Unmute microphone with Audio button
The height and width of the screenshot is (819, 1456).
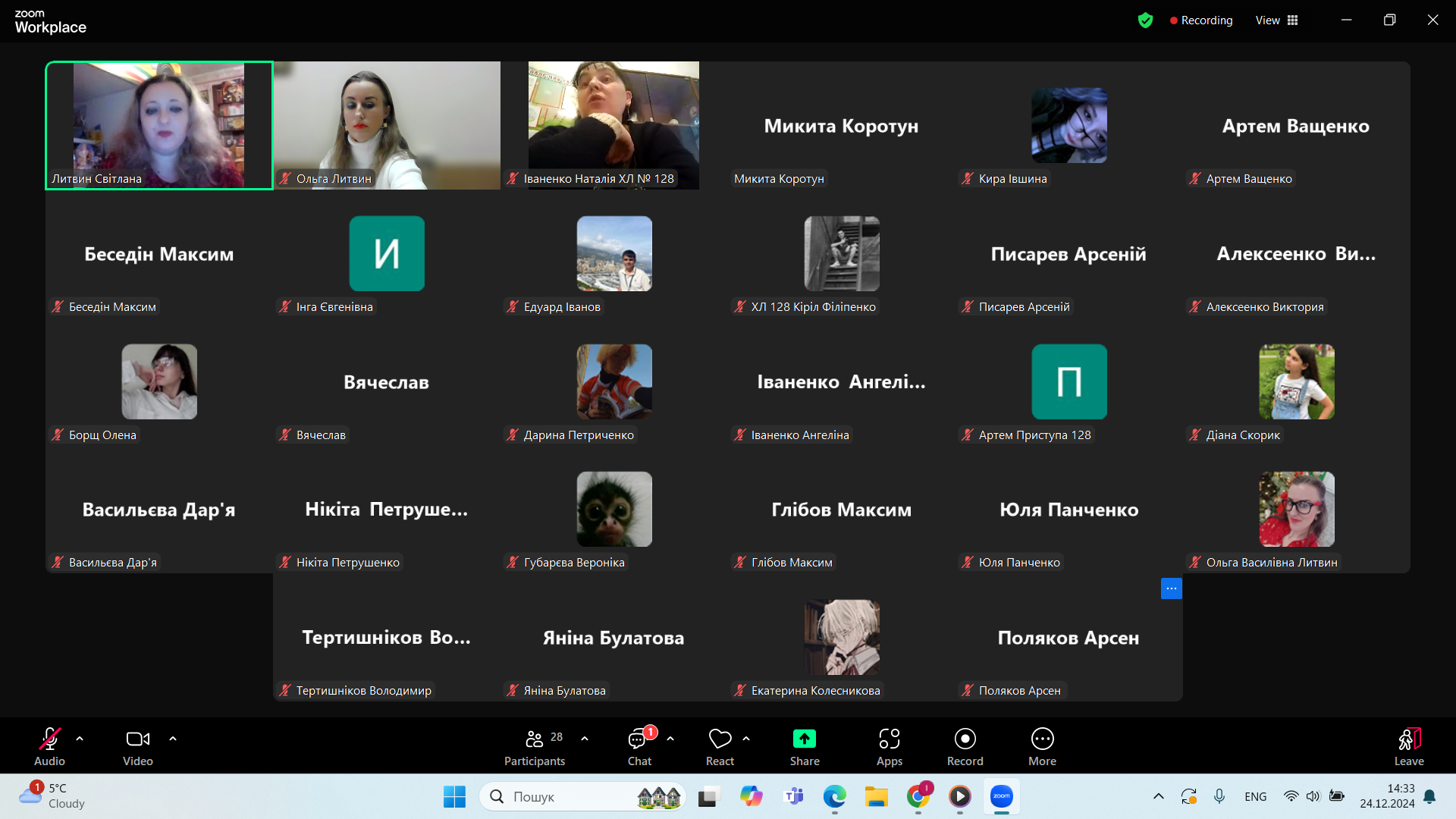[x=49, y=747]
